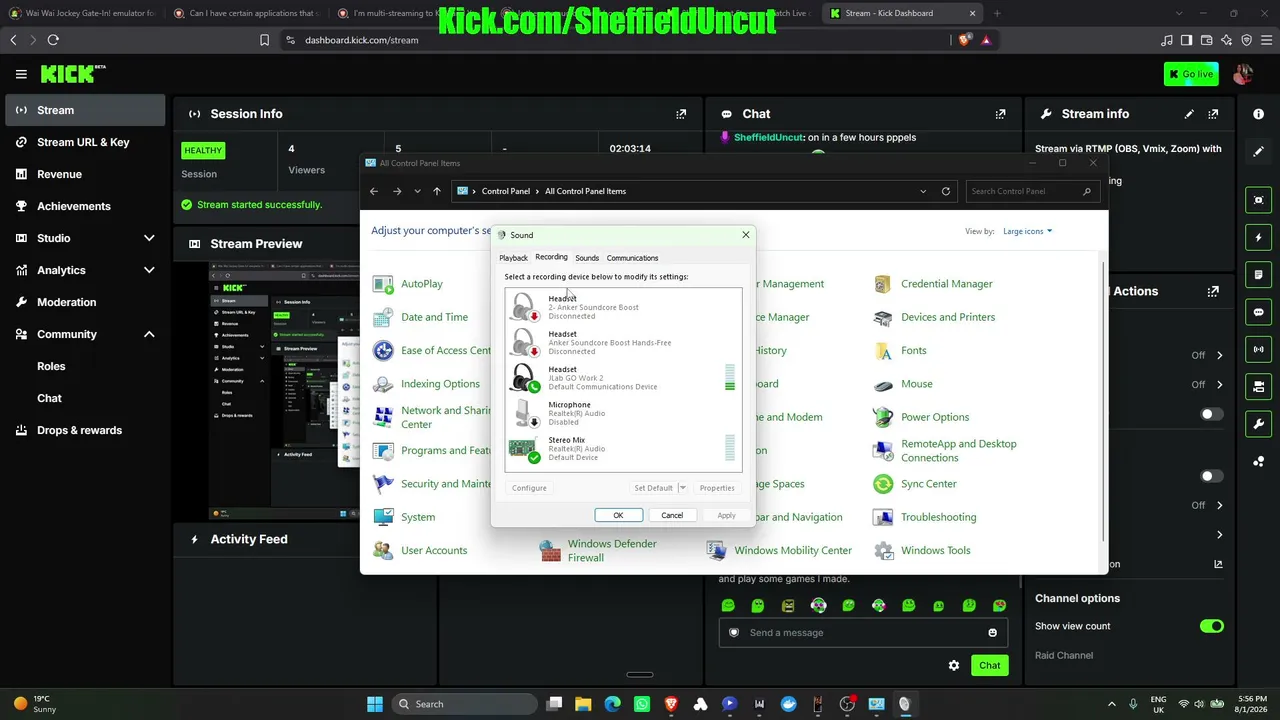Open Brave Rewards triangle icon
1280x720 pixels.
(986, 40)
